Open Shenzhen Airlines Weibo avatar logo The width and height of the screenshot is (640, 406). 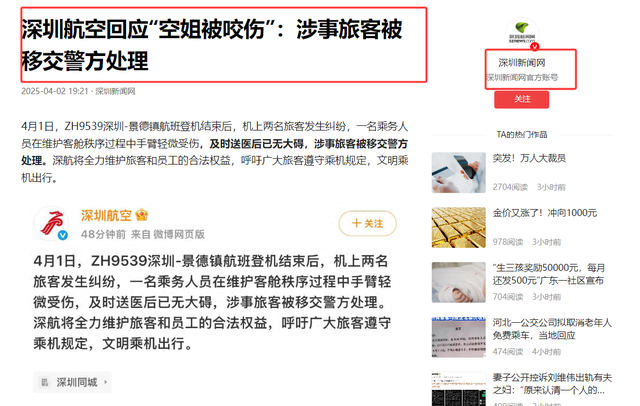tap(51, 223)
